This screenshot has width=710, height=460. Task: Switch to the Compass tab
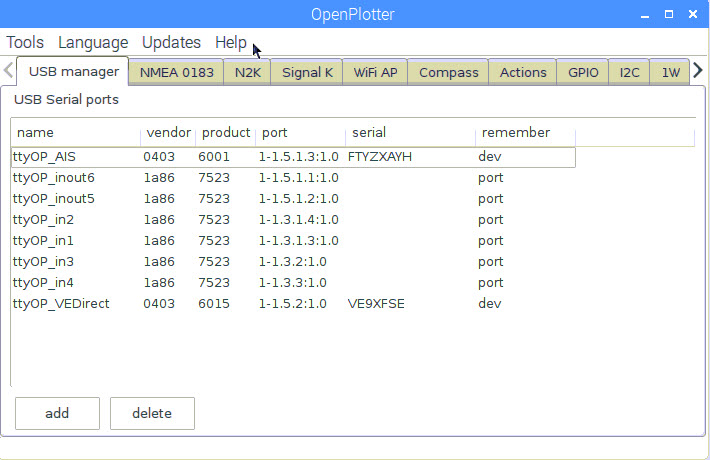tap(448, 72)
